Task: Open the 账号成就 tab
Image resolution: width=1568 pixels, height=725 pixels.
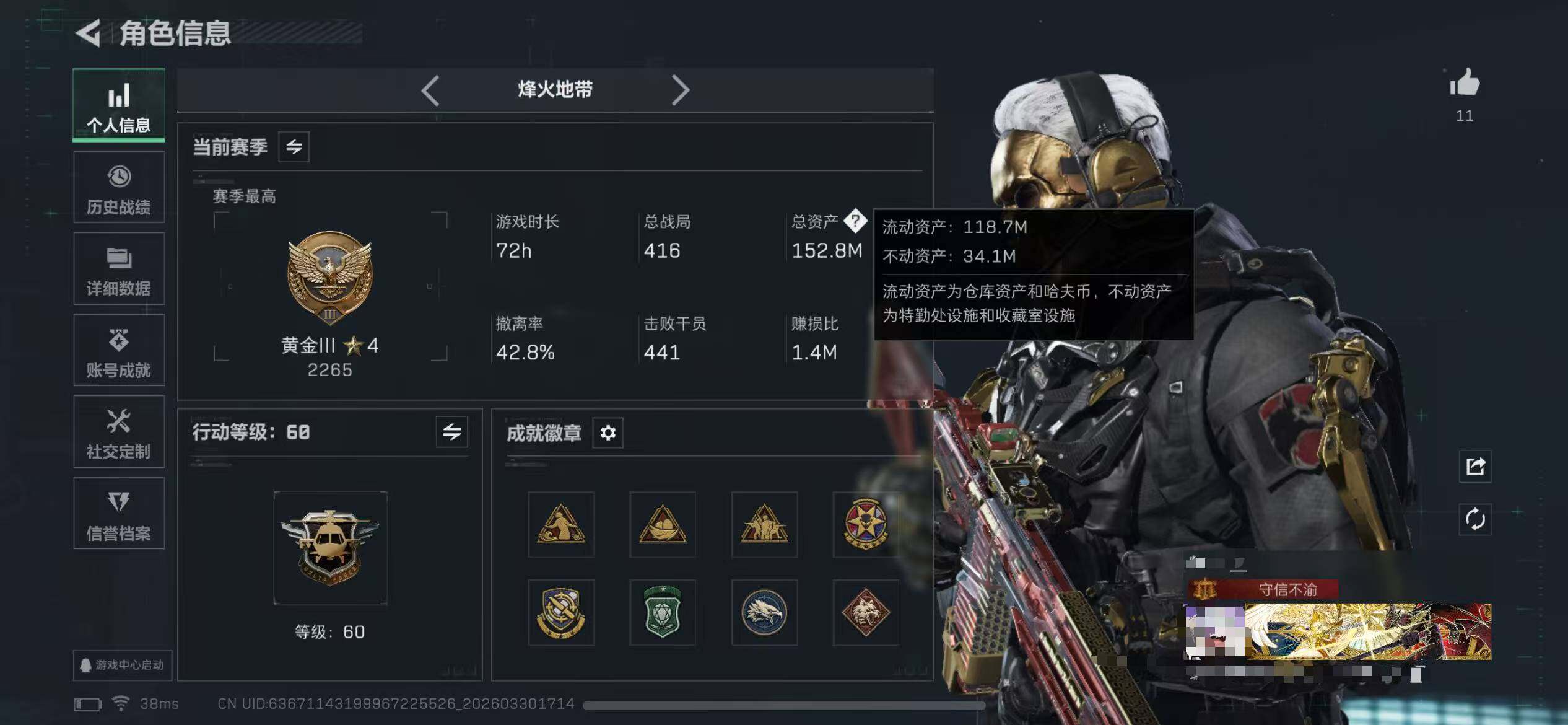Action: 119,351
